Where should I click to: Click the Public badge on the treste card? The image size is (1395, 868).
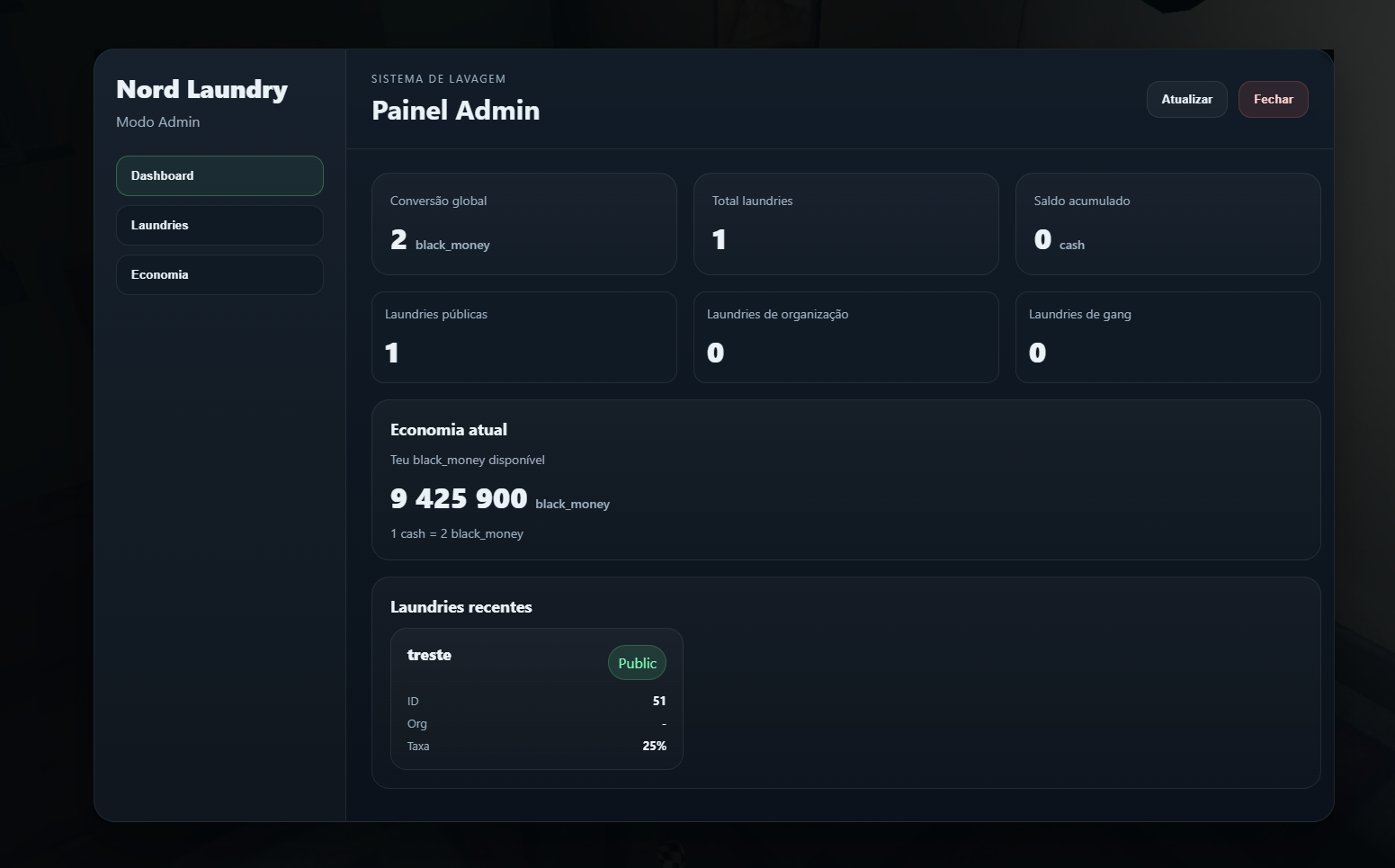pyautogui.click(x=637, y=663)
